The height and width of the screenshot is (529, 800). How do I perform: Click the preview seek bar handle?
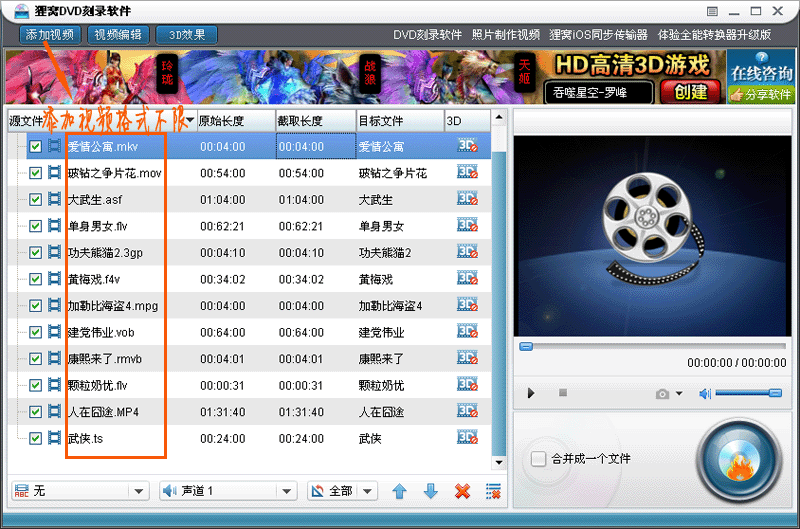(x=526, y=347)
